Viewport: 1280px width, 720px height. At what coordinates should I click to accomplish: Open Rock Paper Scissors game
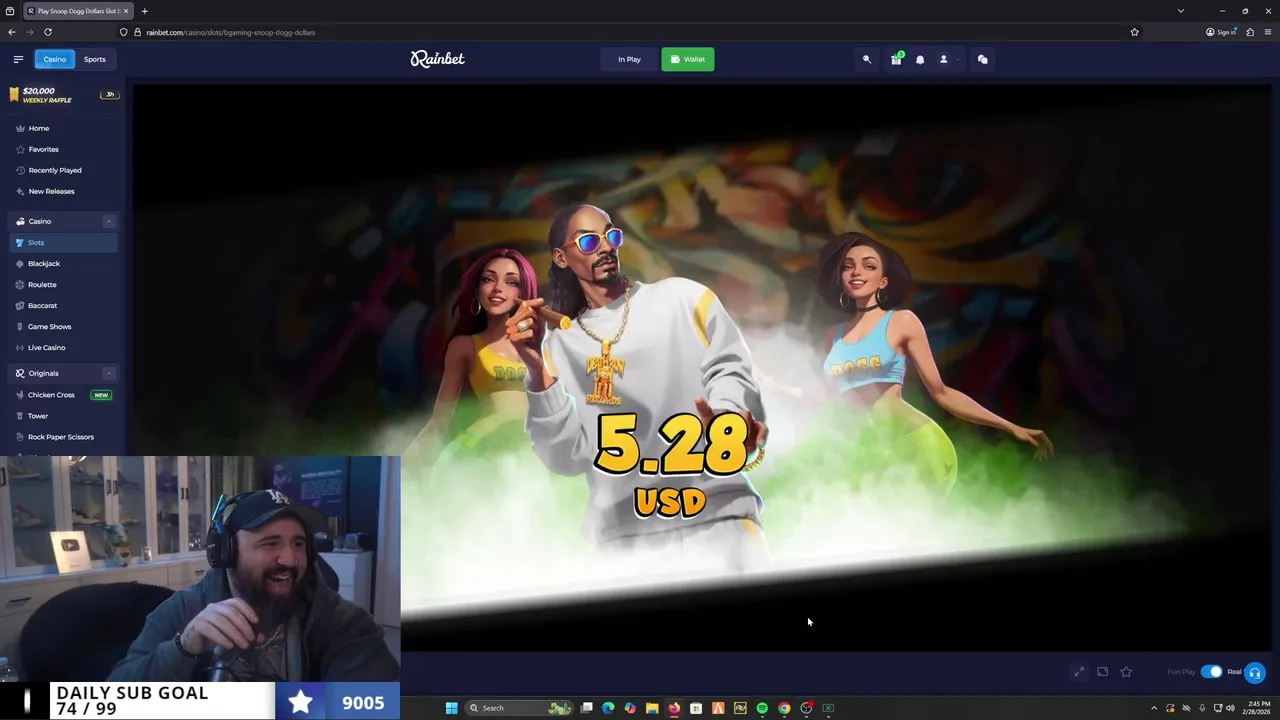coord(60,437)
